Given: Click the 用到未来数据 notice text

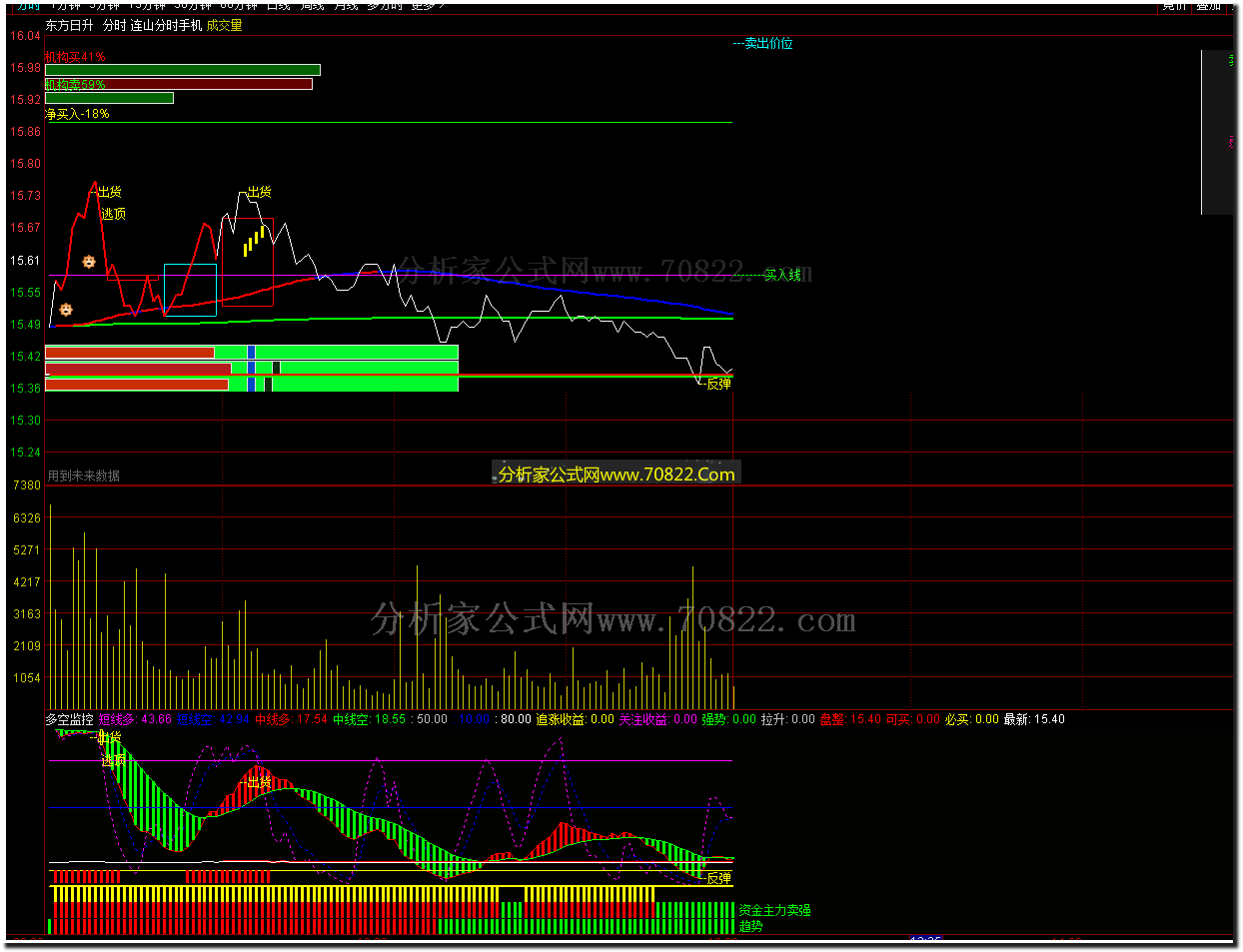Looking at the screenshot, I should (84, 476).
